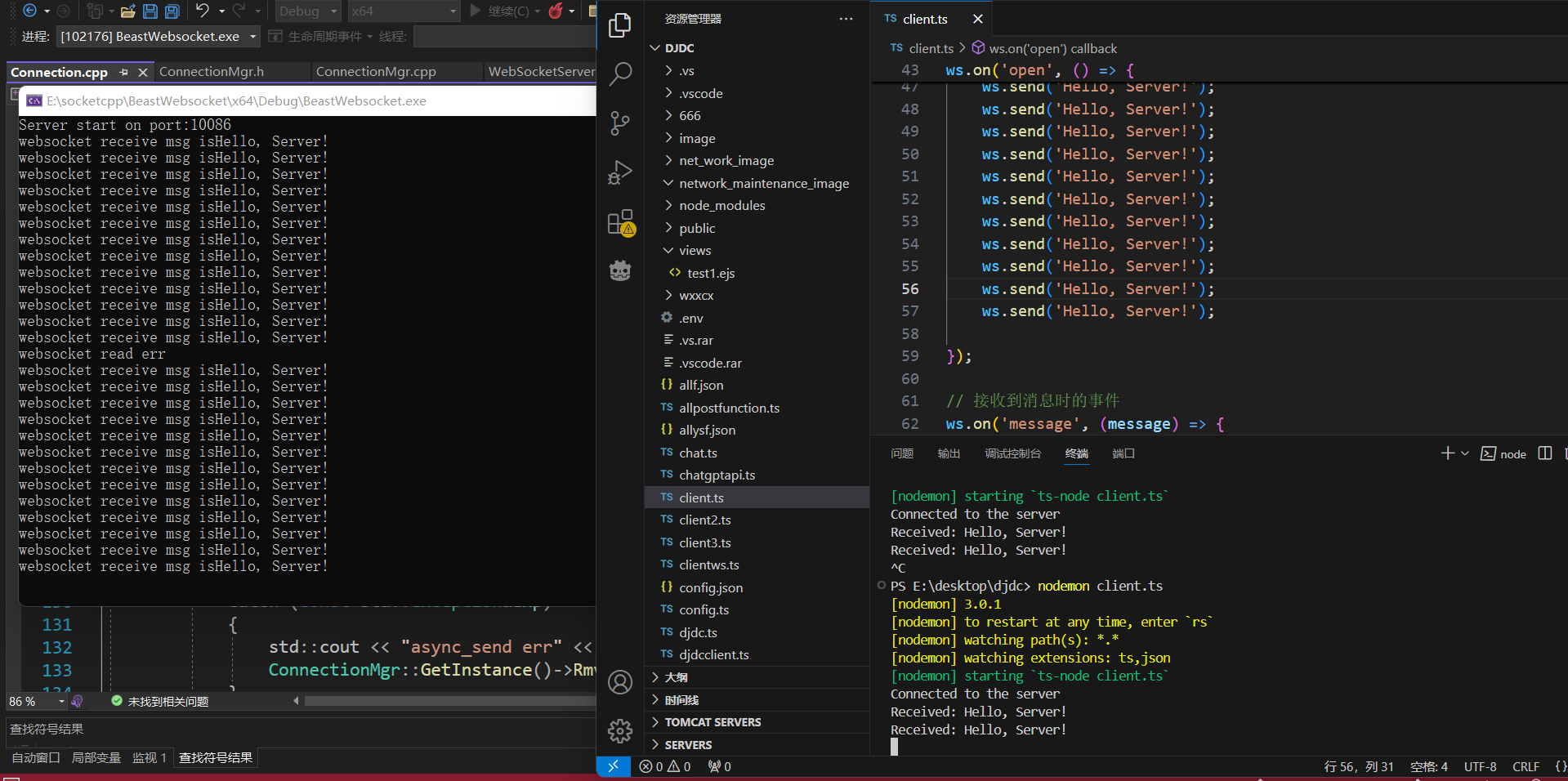Split the terminal panel

point(1544,453)
